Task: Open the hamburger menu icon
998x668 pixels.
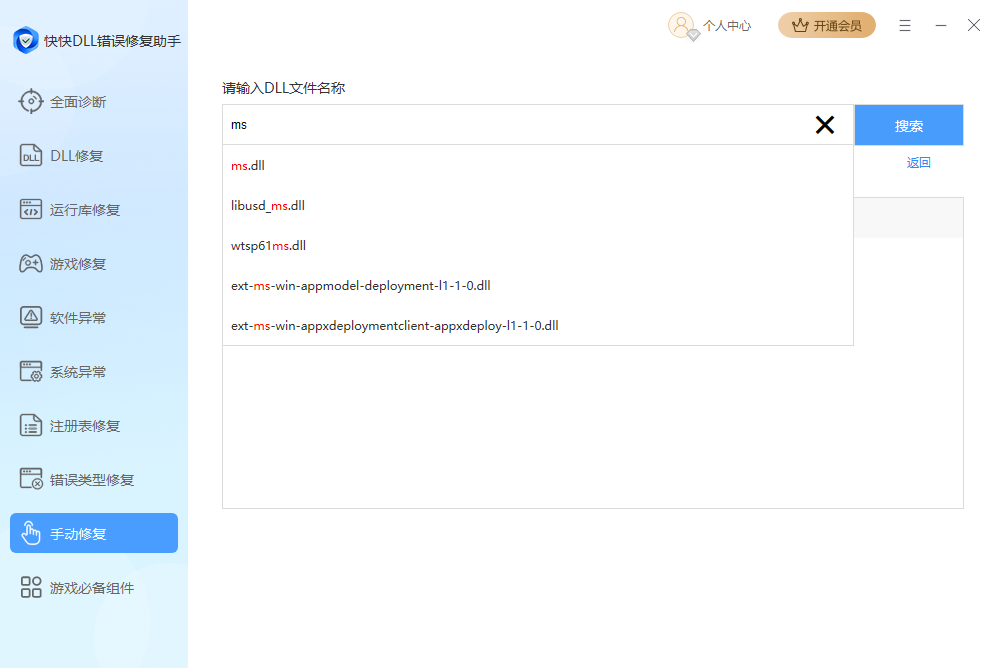Action: (904, 25)
